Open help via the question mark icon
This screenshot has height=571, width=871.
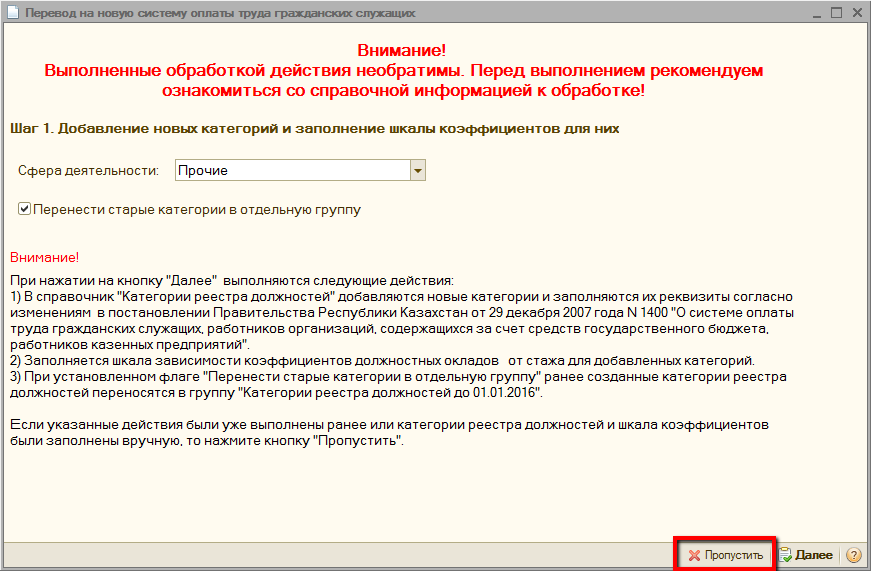click(x=854, y=555)
